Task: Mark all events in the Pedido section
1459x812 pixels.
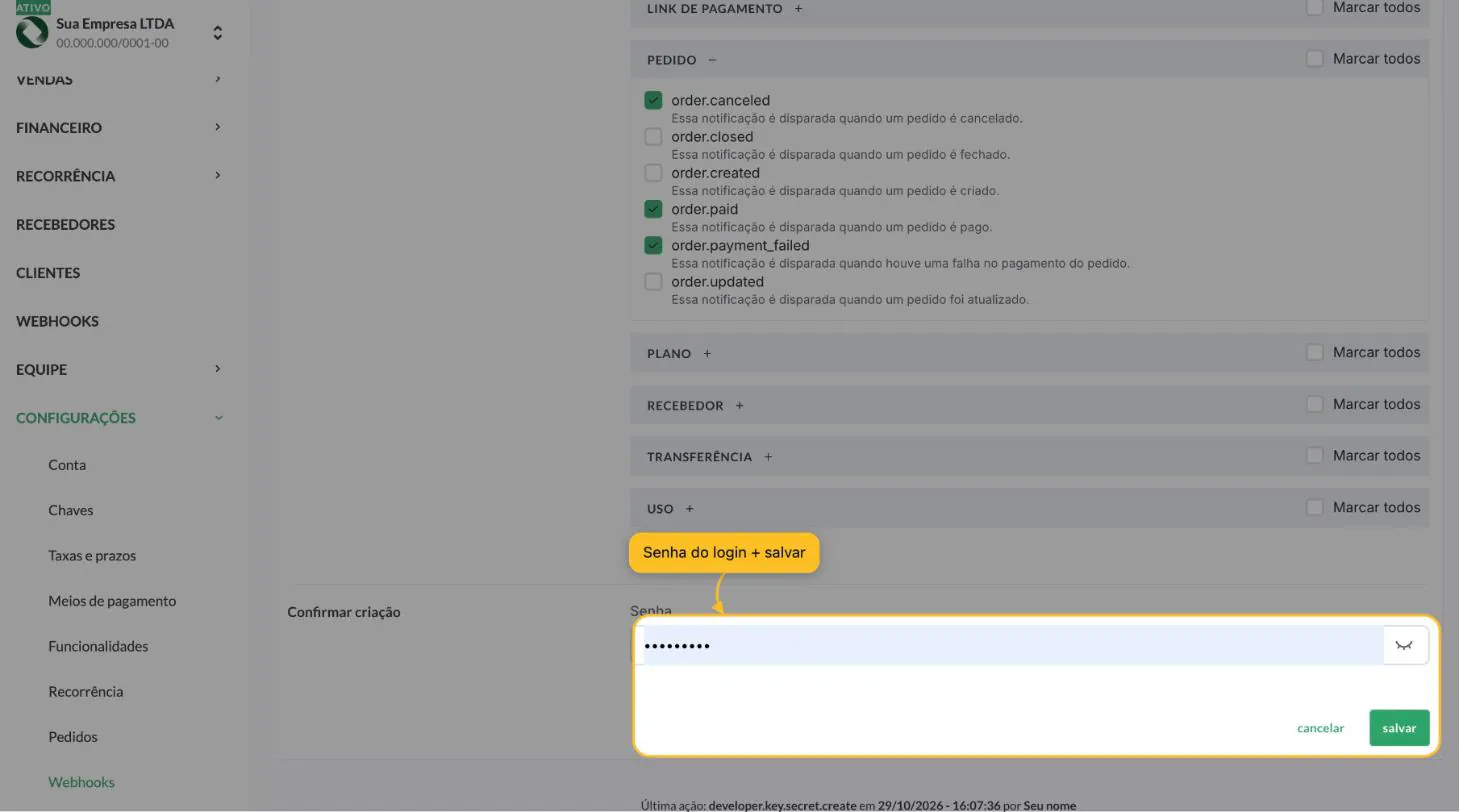Action: (1315, 59)
